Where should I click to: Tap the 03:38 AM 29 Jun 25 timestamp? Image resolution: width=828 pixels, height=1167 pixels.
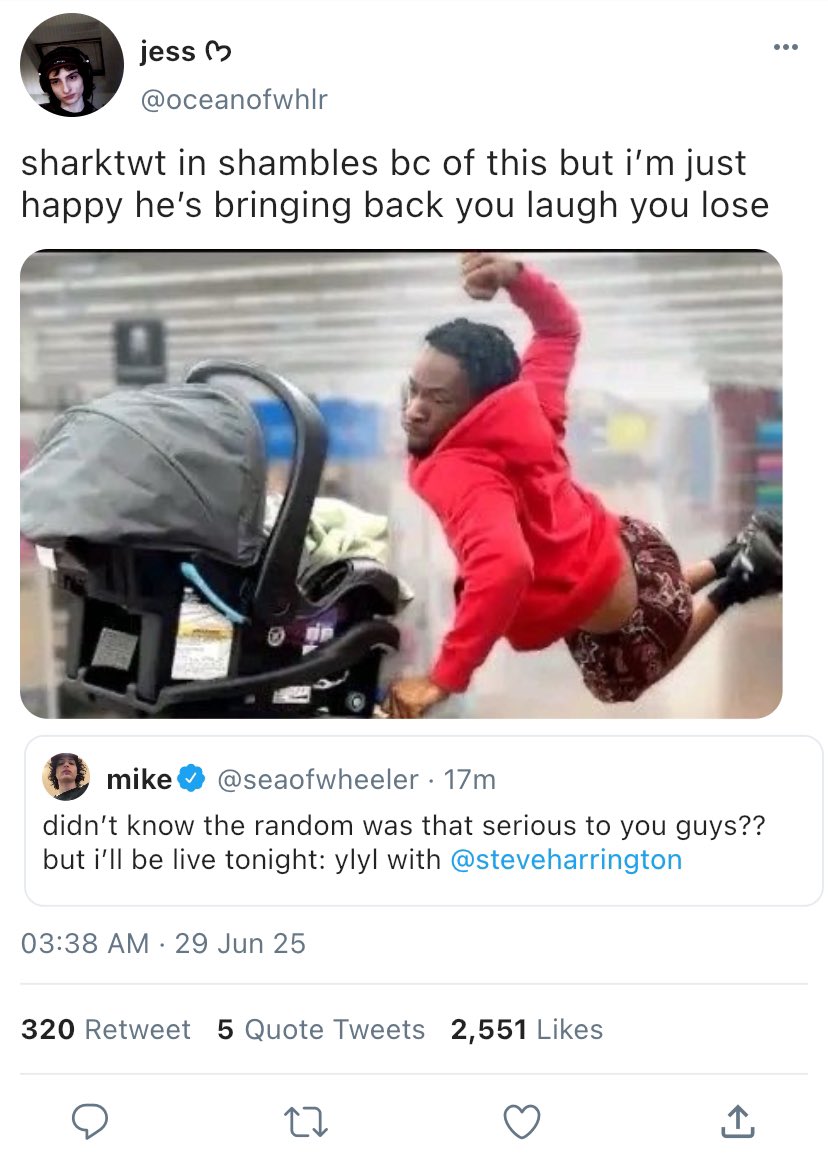tap(163, 943)
